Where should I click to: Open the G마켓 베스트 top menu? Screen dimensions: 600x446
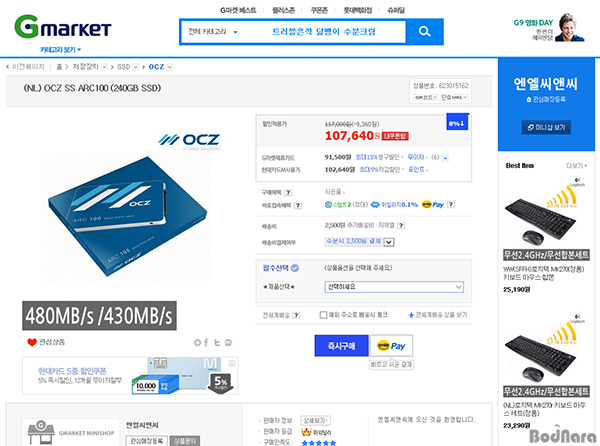coord(238,10)
